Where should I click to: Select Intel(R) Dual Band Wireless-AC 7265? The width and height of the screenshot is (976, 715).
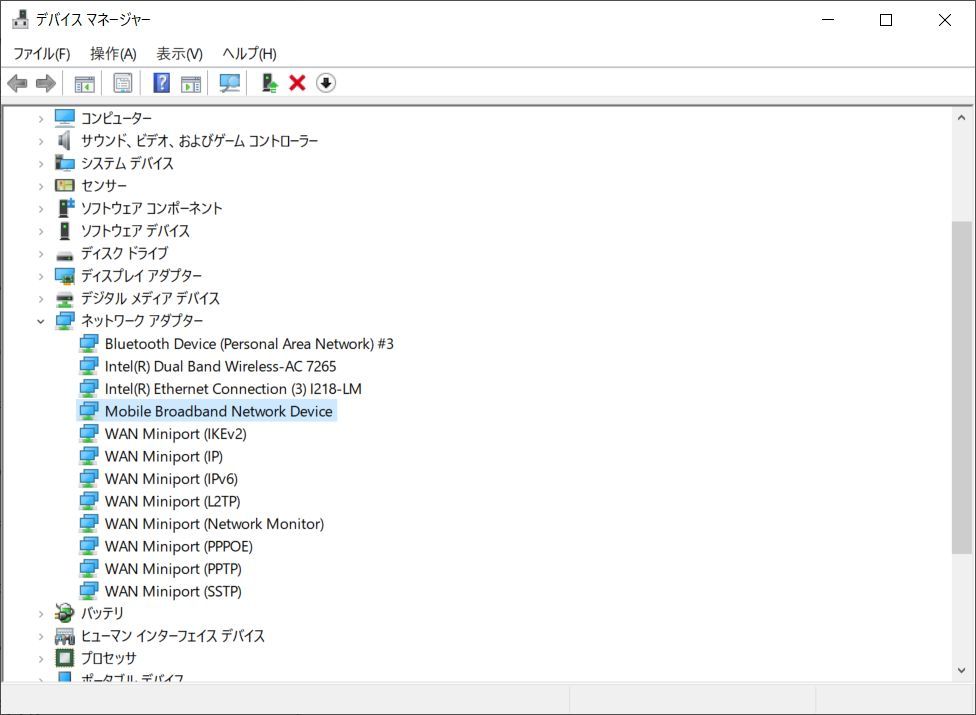[x=220, y=366]
